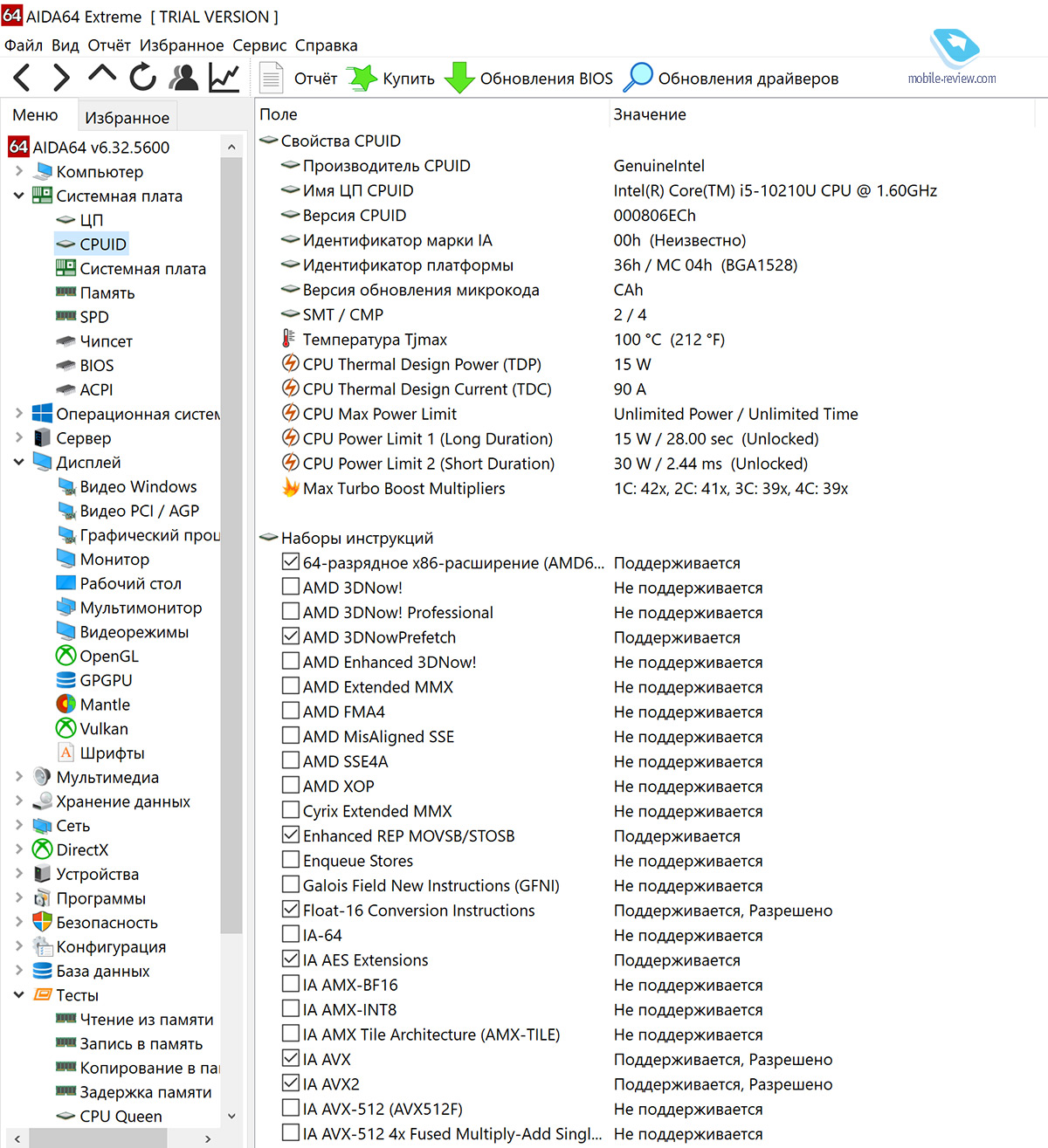Open the Рабочий стол item

tap(130, 583)
